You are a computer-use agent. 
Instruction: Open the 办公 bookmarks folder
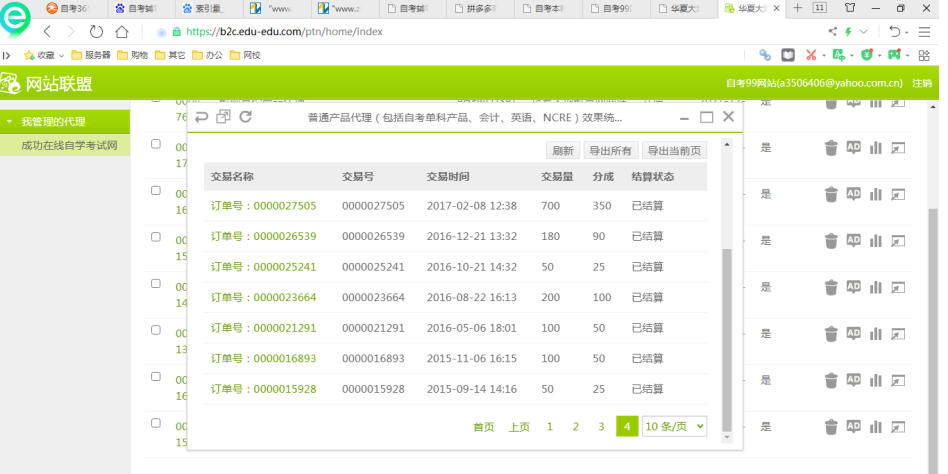tap(207, 55)
